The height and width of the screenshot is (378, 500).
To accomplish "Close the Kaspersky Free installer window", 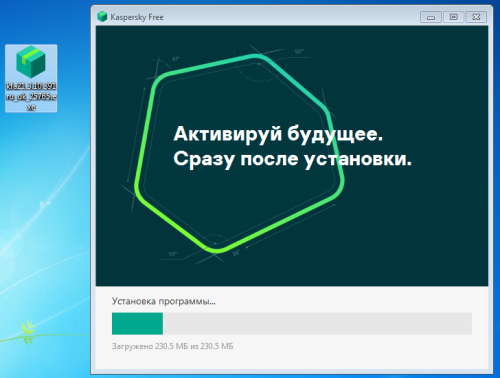I will pyautogui.click(x=476, y=17).
